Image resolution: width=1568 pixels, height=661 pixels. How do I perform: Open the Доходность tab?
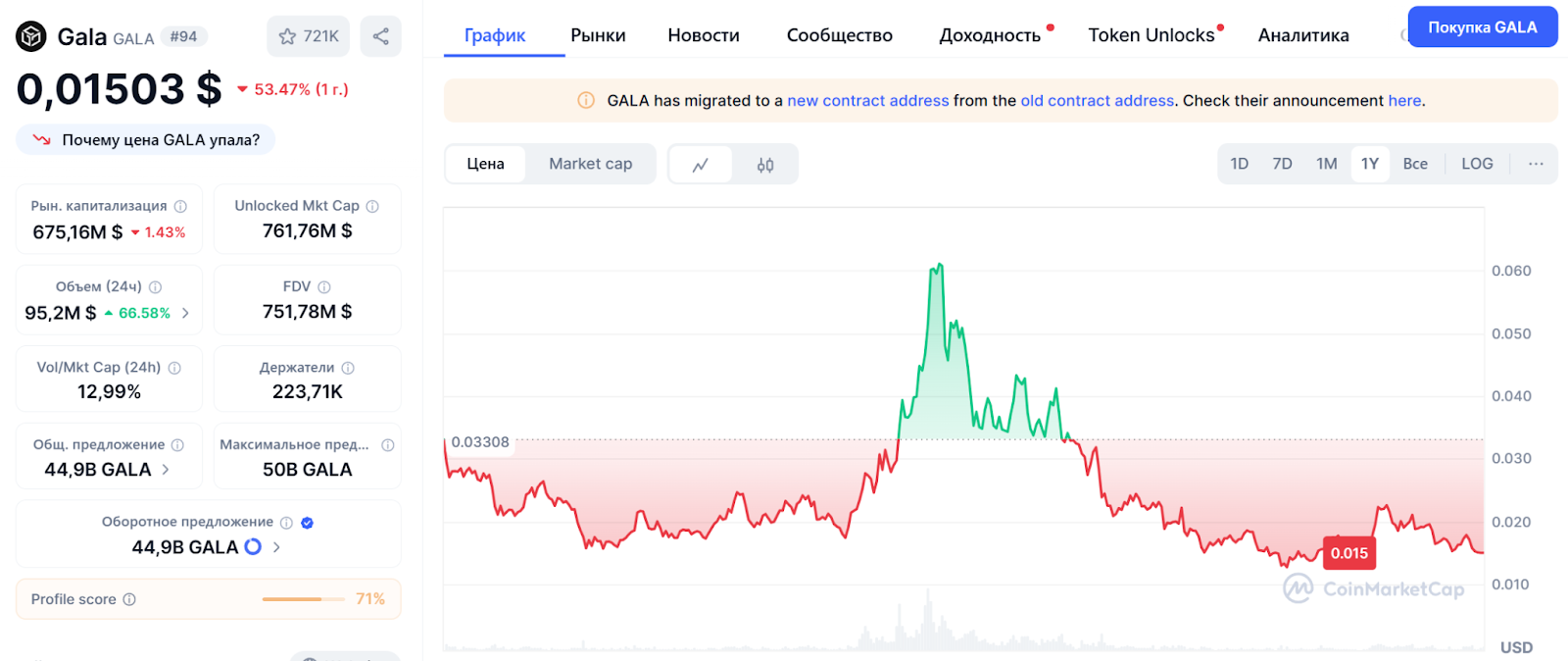coord(990,35)
